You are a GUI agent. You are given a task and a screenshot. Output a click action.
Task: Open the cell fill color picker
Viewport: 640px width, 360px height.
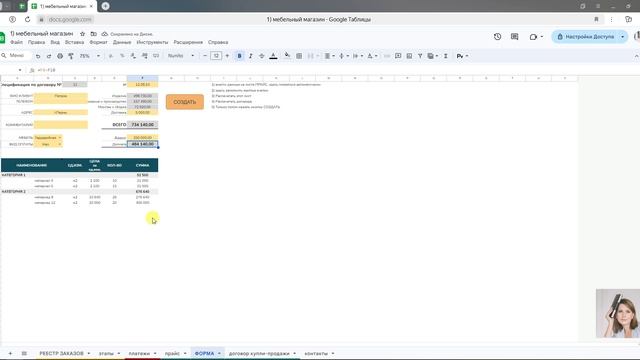(287, 56)
